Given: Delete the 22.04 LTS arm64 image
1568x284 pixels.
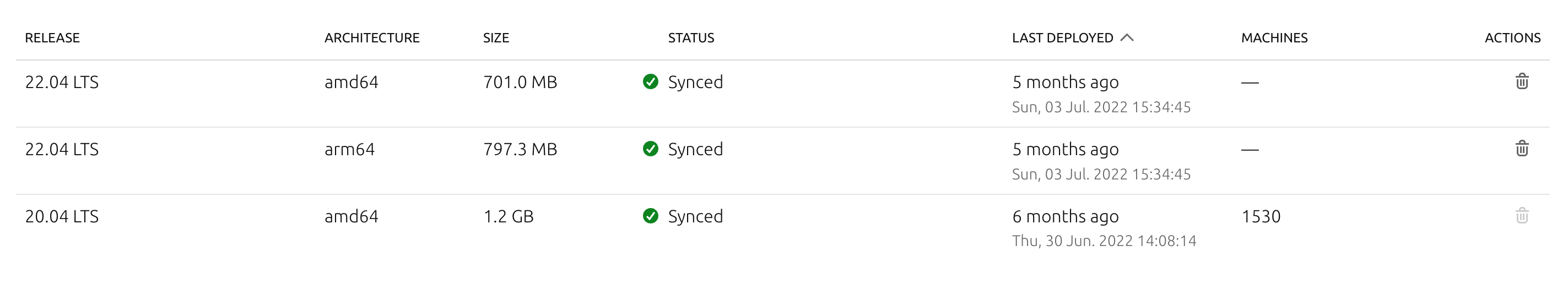Looking at the screenshot, I should pyautogui.click(x=1522, y=149).
